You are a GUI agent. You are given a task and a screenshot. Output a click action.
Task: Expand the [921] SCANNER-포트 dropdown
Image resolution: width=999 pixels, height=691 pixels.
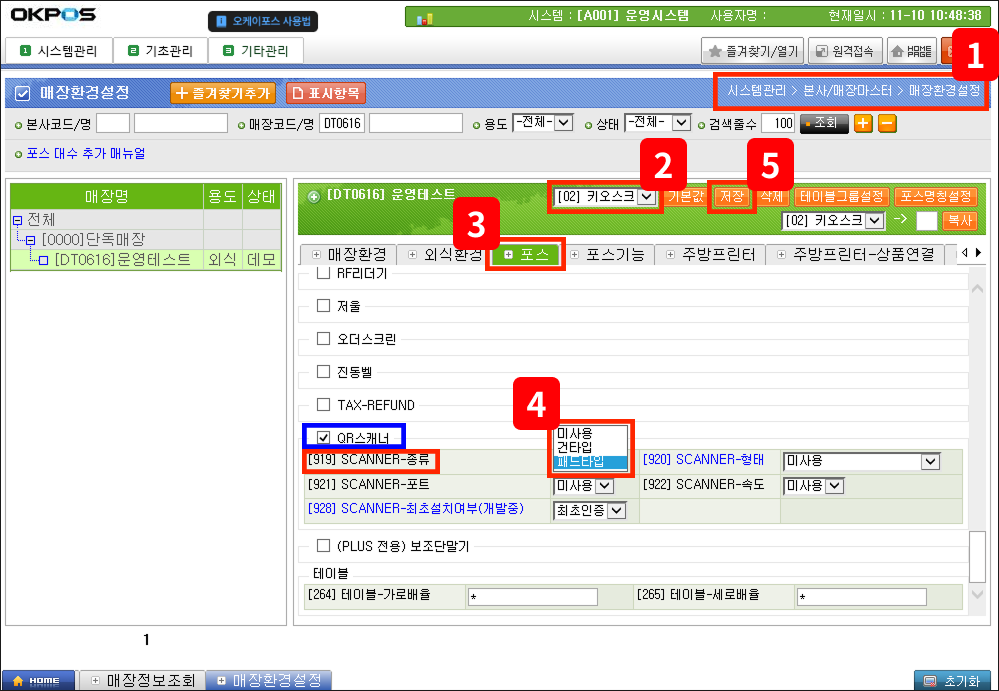tap(603, 486)
